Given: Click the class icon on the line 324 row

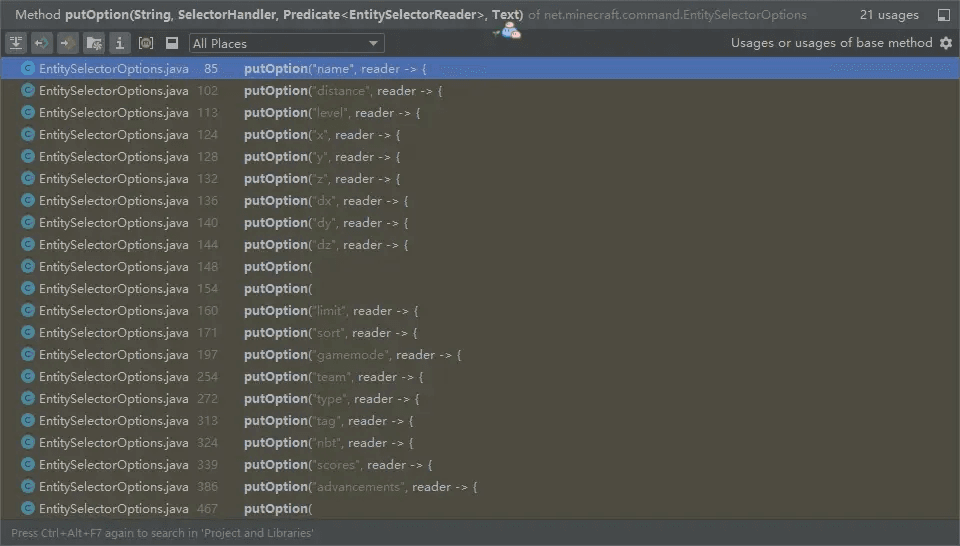Looking at the screenshot, I should 28,442.
